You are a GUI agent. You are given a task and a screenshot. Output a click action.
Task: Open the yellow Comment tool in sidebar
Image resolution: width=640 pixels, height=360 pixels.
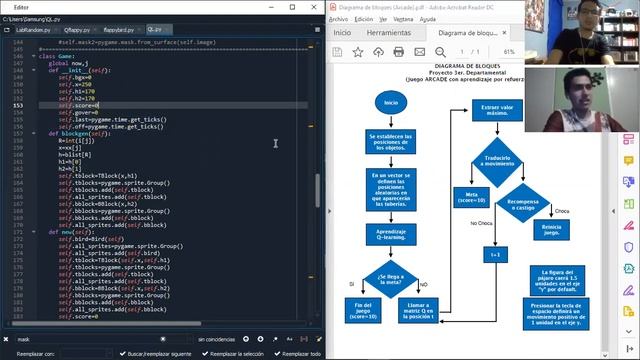click(x=629, y=160)
